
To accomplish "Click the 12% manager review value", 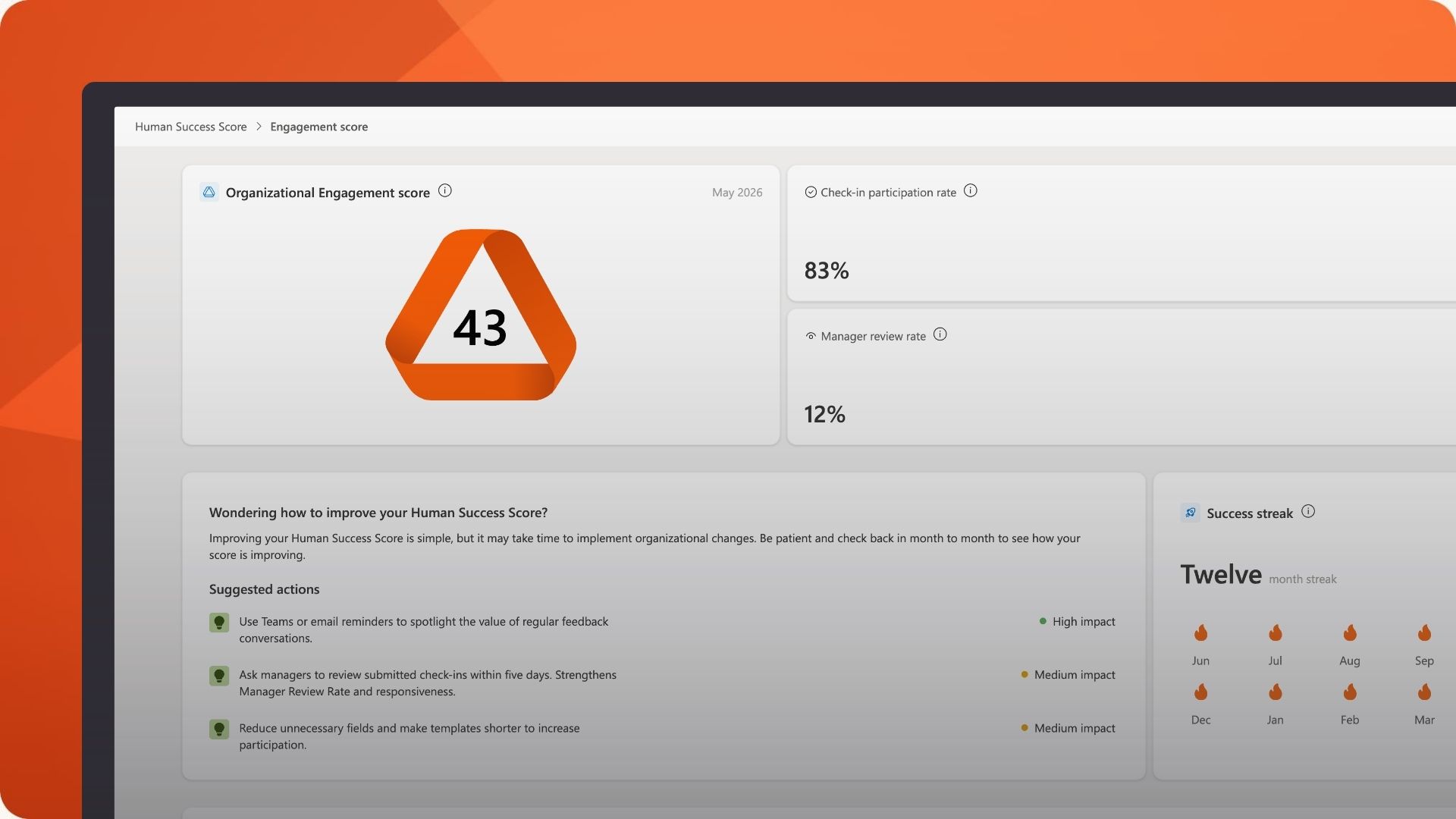I will (825, 414).
